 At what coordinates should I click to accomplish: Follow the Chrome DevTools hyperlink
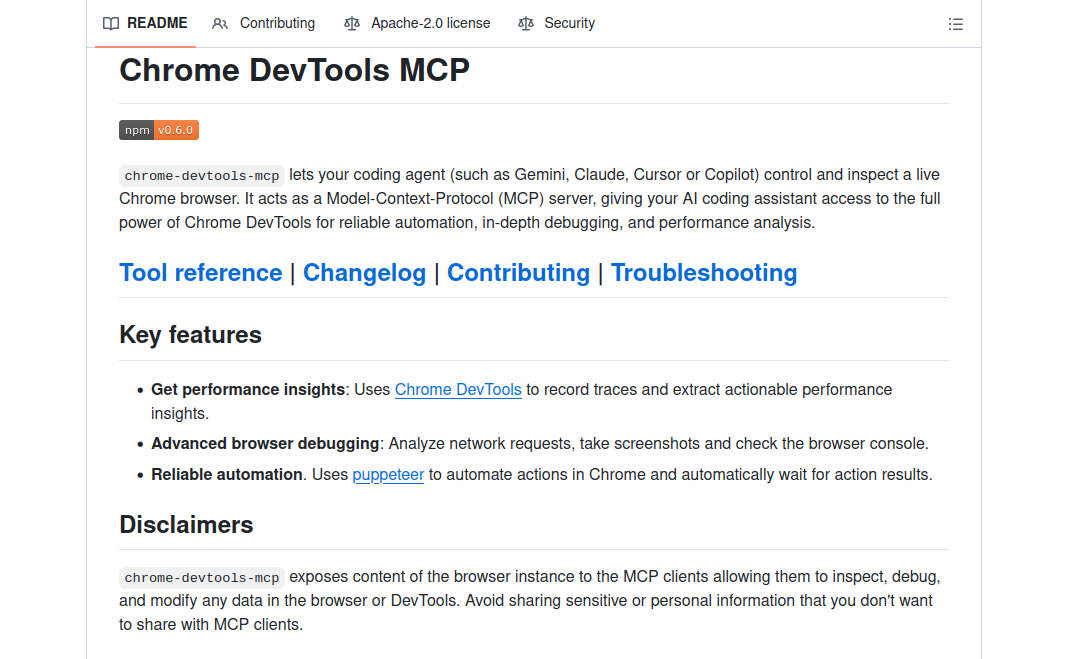point(458,389)
